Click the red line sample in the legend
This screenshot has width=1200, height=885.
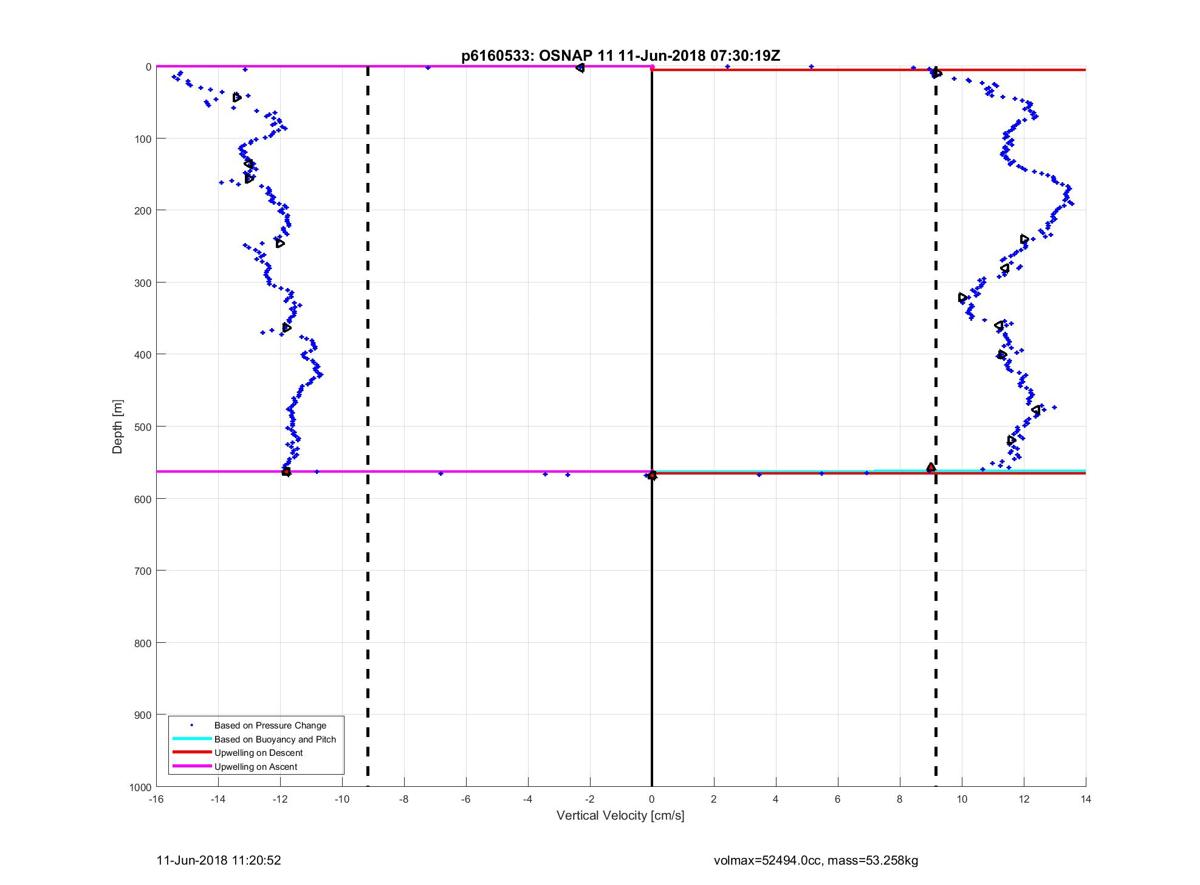[191, 752]
